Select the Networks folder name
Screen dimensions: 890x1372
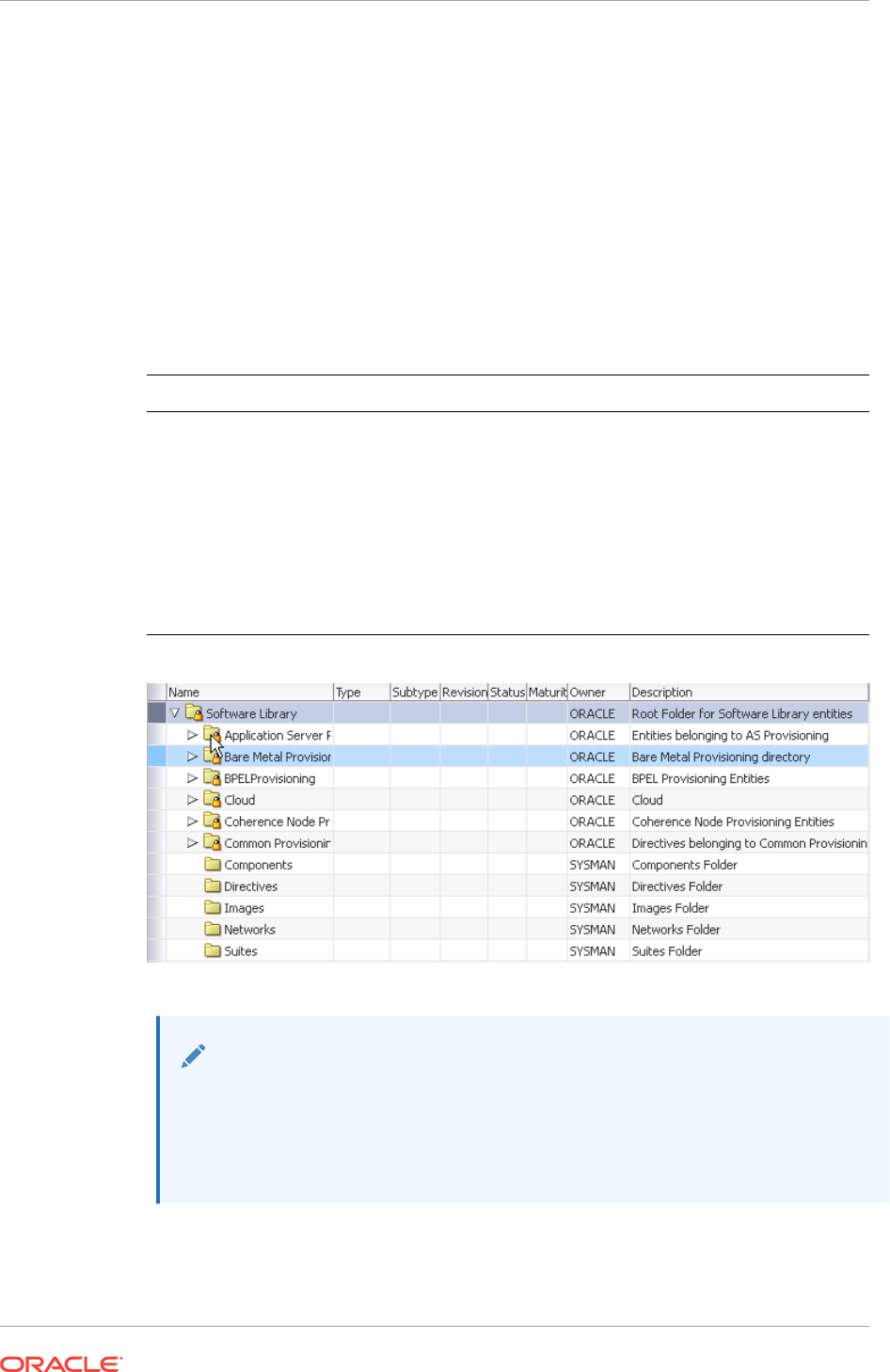250,931
